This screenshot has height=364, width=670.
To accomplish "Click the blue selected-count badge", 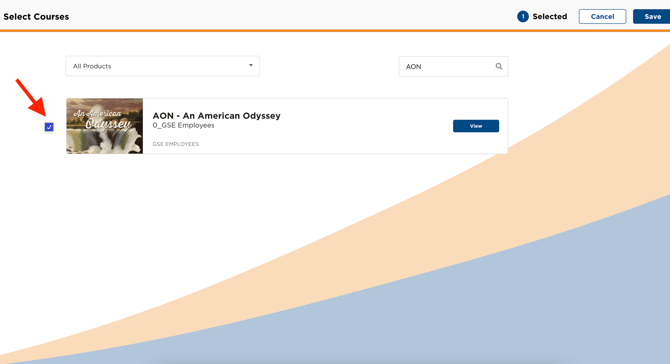I will coord(523,17).
